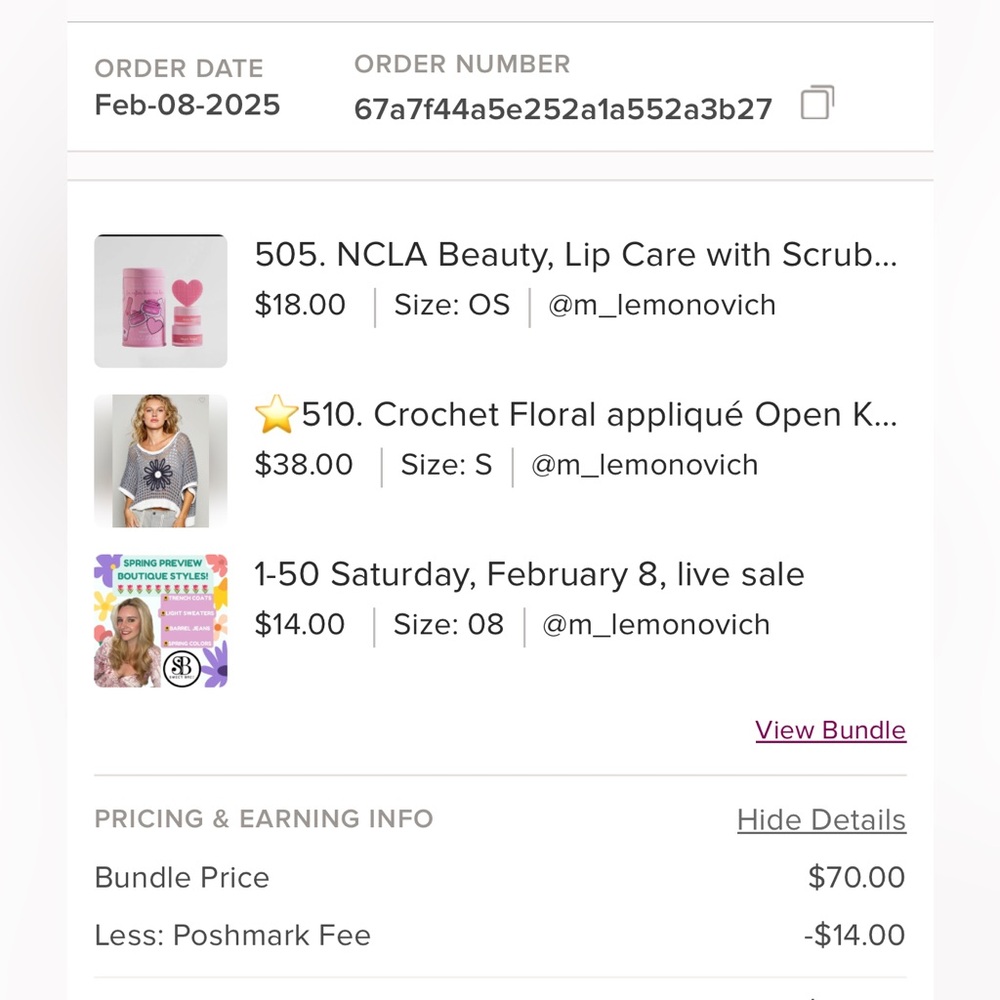Click the $38.00 price of the crochet top

[304, 465]
